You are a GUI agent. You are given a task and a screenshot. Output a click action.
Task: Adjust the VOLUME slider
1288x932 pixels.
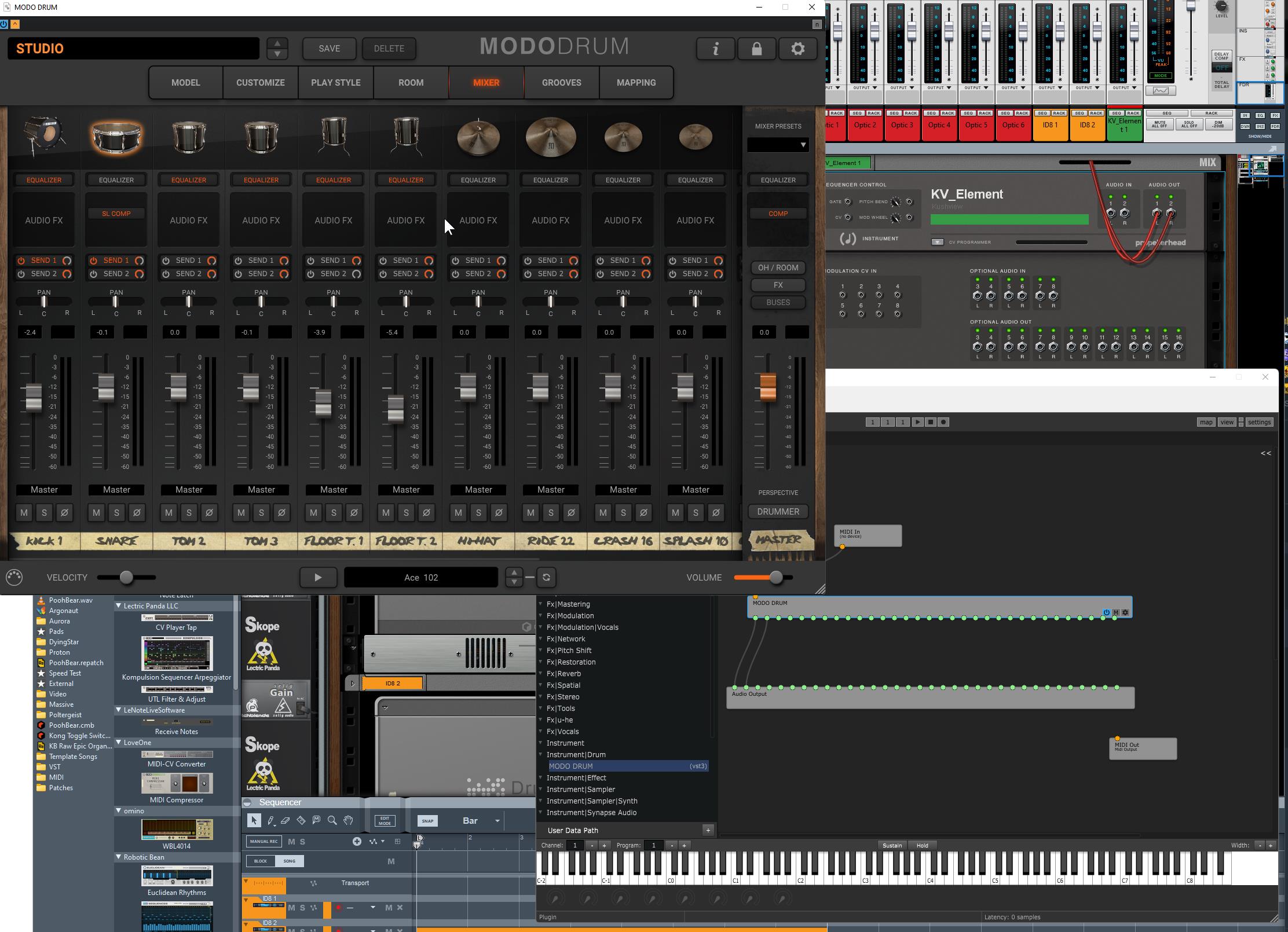[763, 577]
